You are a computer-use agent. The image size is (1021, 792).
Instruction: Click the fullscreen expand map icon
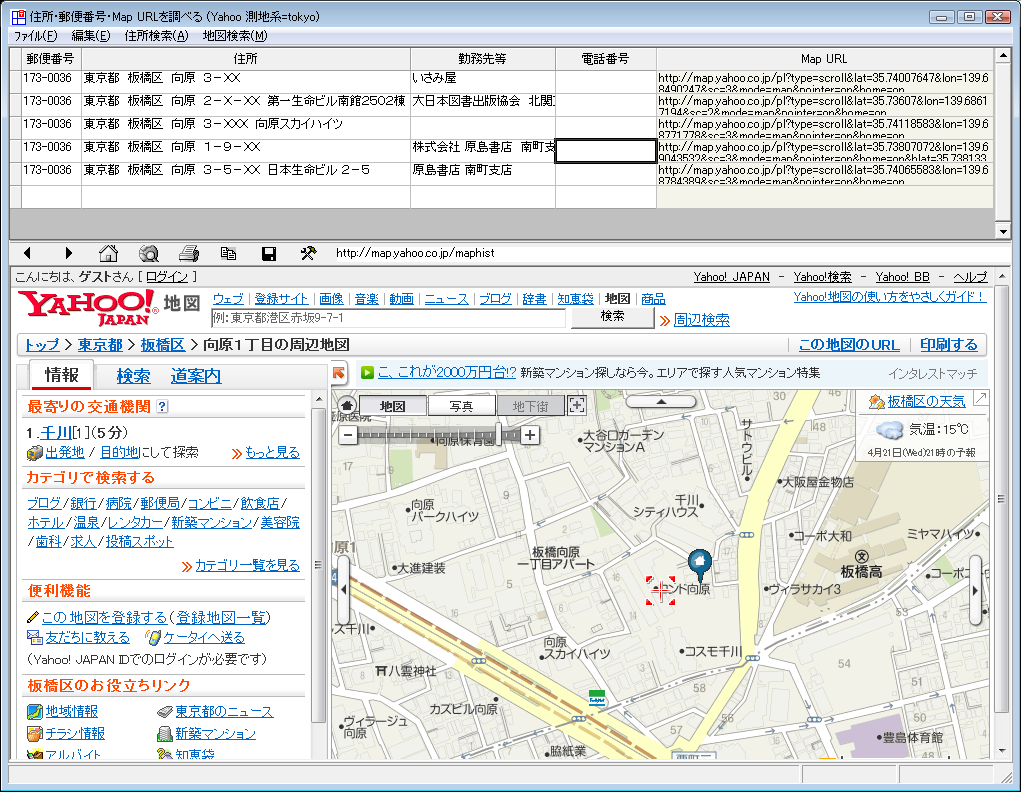[x=576, y=405]
